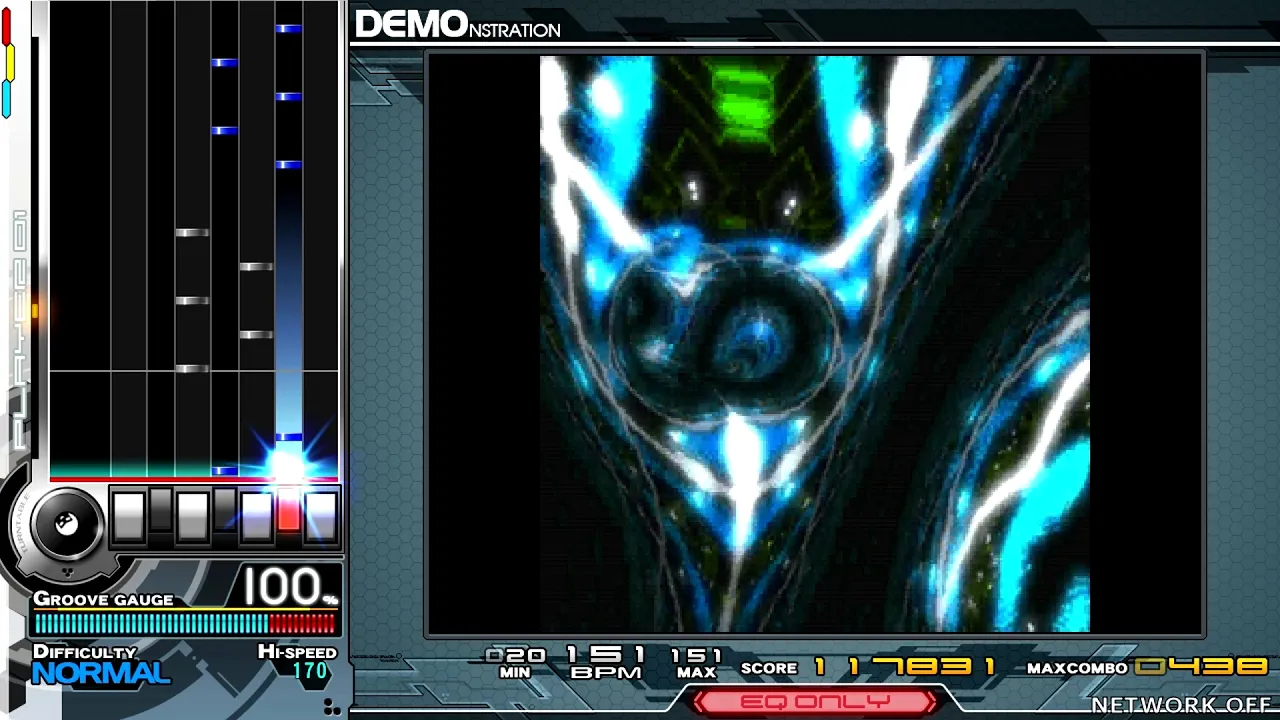Screen dimensions: 1280x720
Task: Select the MAX BPM value 151
Action: (696, 655)
